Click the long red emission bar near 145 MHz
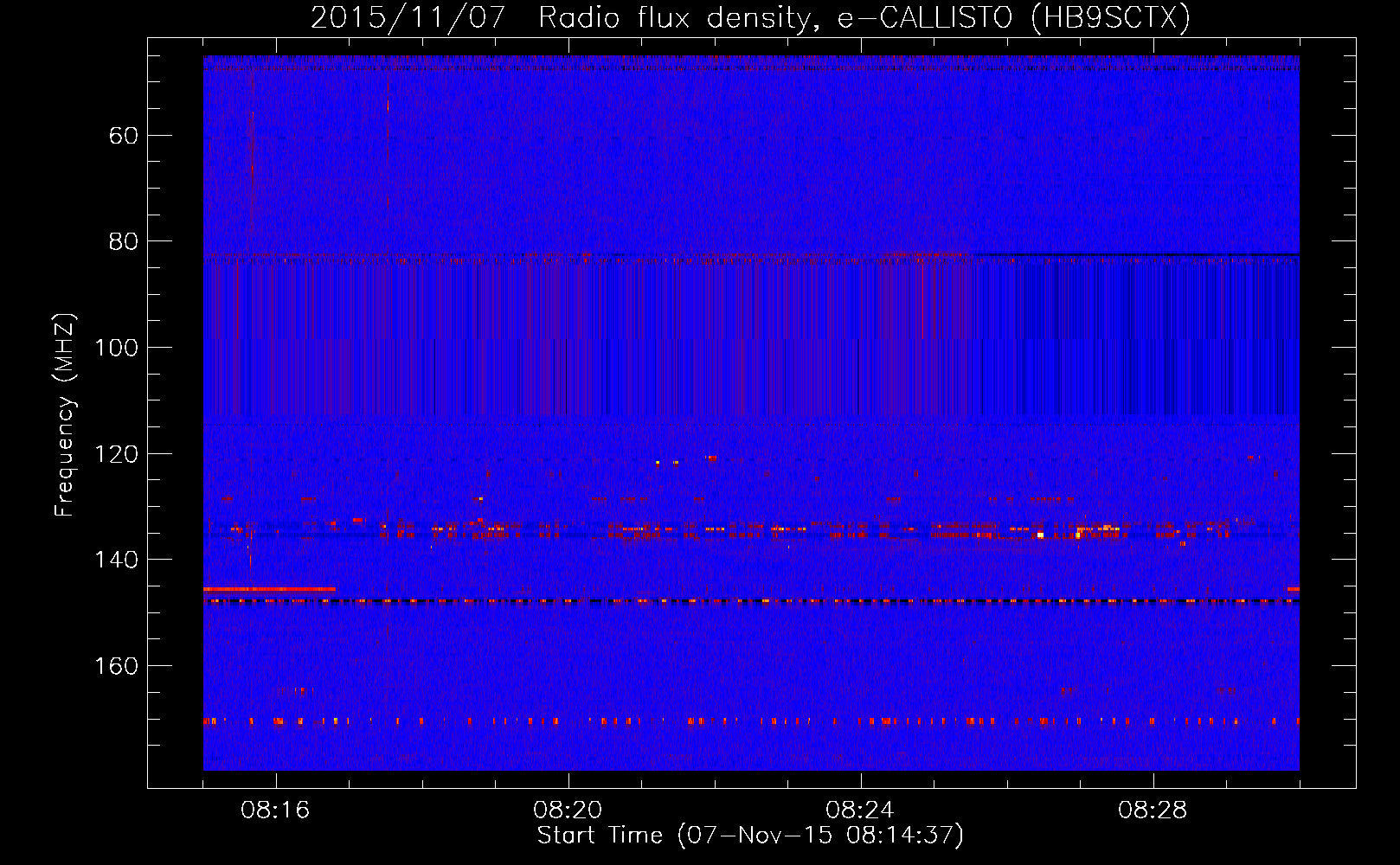Viewport: 1400px width, 865px height. [x=269, y=589]
